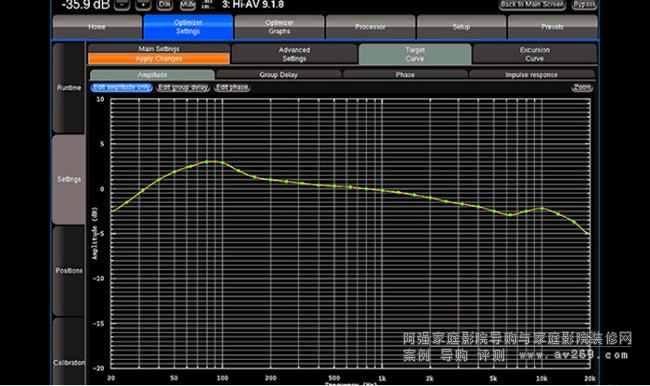650x386 pixels.
Task: Select Edit group delay mode
Action: click(183, 87)
